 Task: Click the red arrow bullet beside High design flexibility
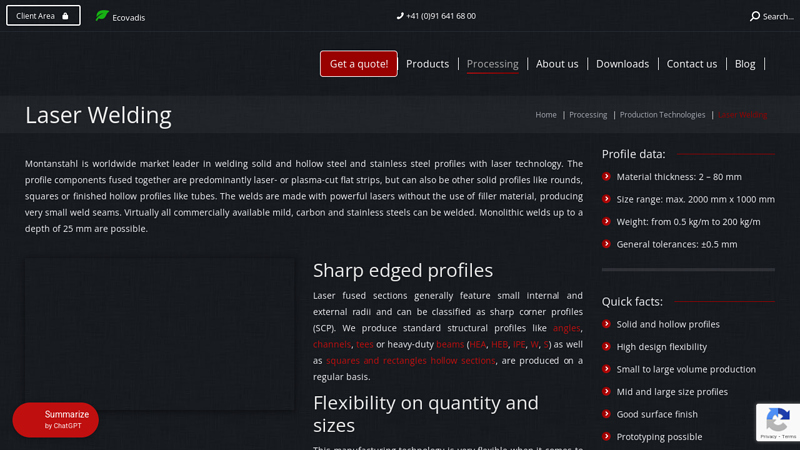click(x=607, y=347)
